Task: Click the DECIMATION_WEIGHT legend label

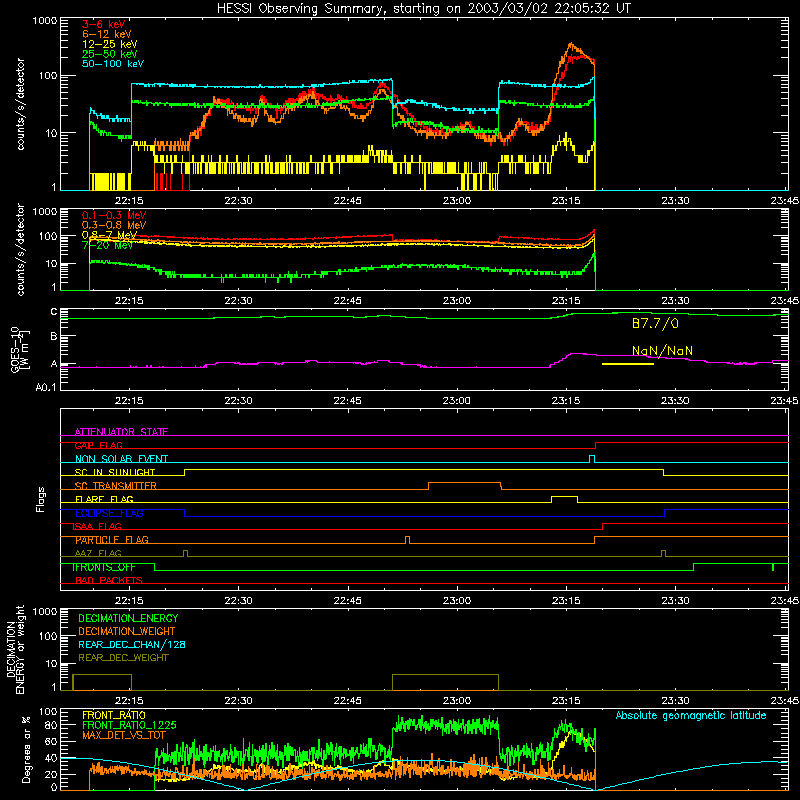Action: pyautogui.click(x=127, y=631)
